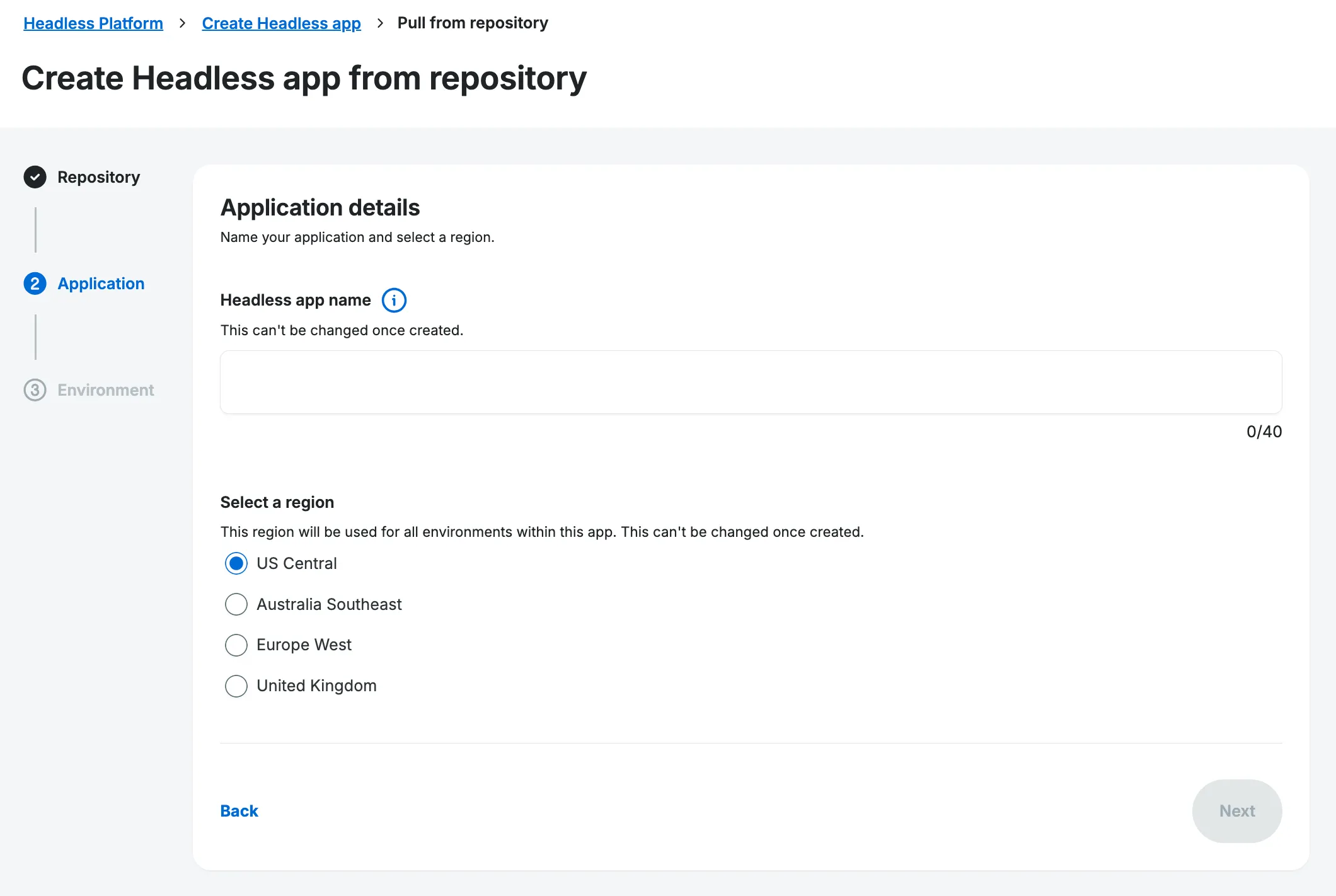Select Europe West as the region
This screenshot has width=1336, height=896.
(236, 645)
